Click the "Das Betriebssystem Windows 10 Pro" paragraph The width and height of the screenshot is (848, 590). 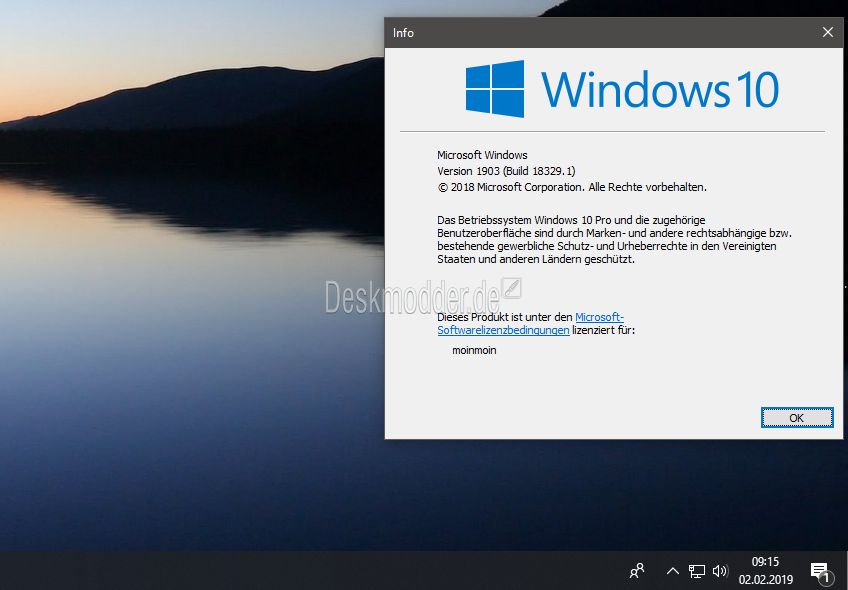(614, 240)
